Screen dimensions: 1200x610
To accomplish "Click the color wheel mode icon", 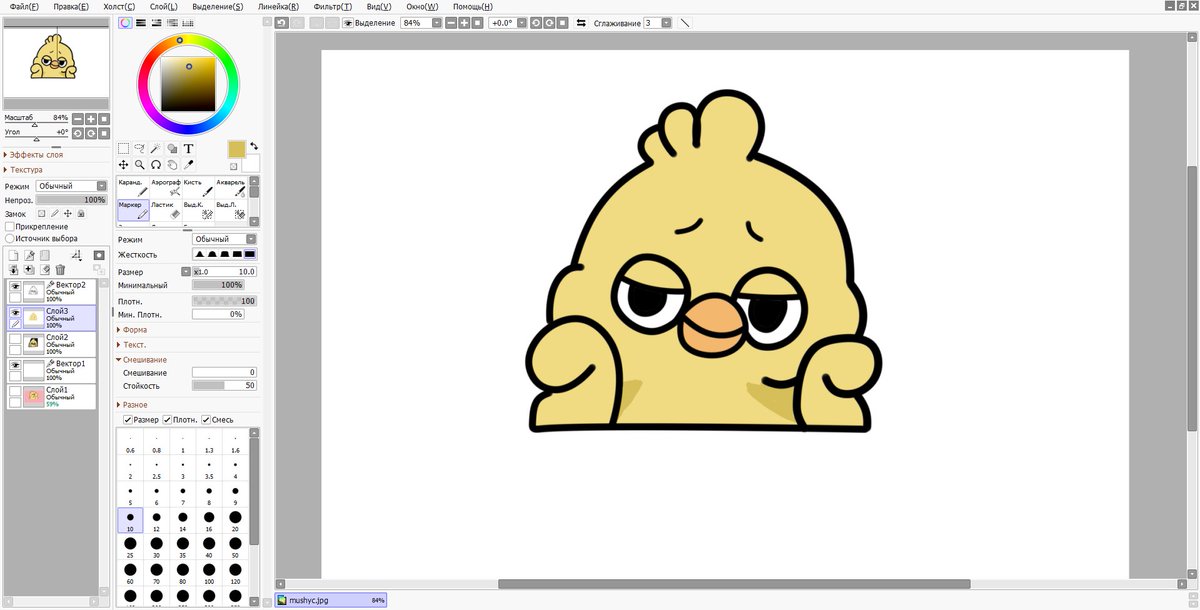I will click(x=125, y=22).
